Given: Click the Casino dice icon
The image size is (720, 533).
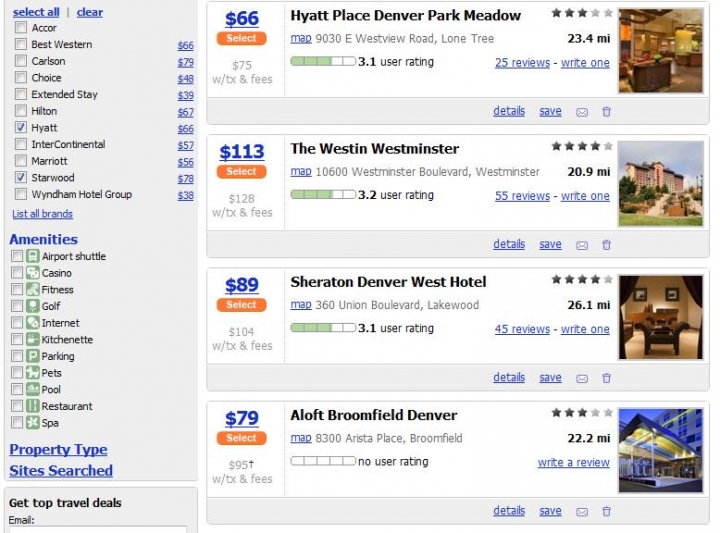Looking at the screenshot, I should [33, 273].
